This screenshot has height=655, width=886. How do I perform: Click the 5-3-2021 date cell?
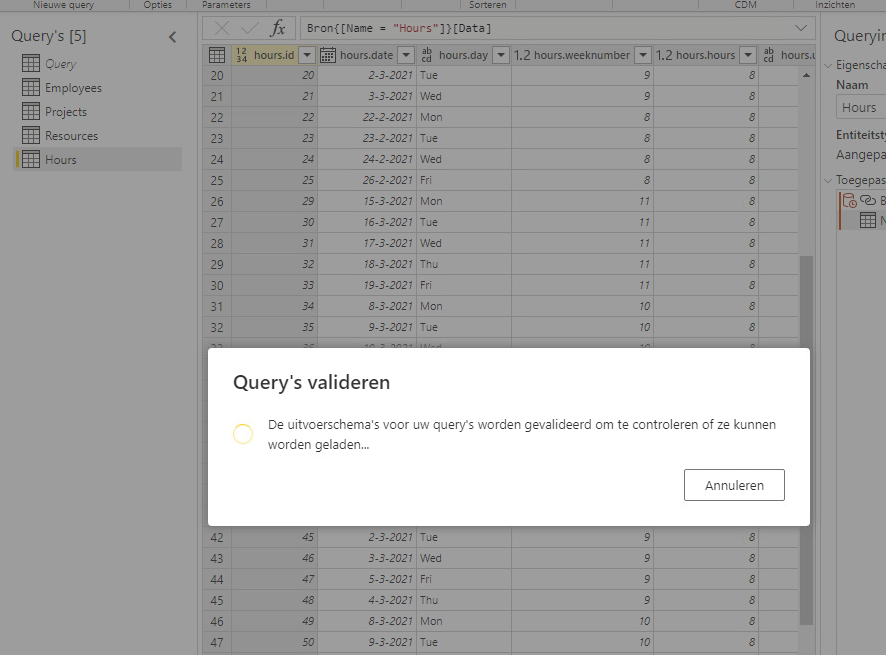367,579
